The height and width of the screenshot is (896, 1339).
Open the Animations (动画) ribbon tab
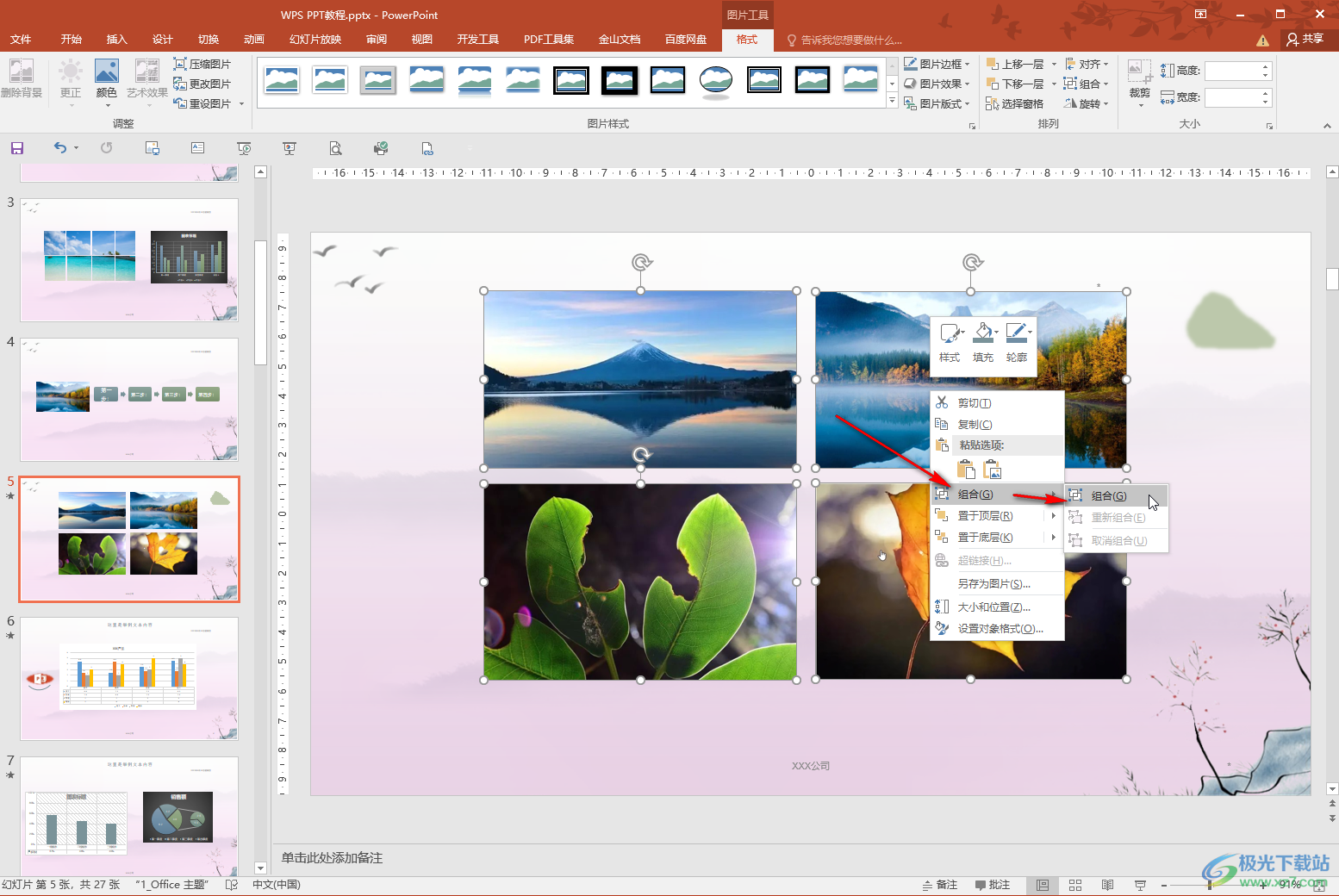(x=253, y=40)
